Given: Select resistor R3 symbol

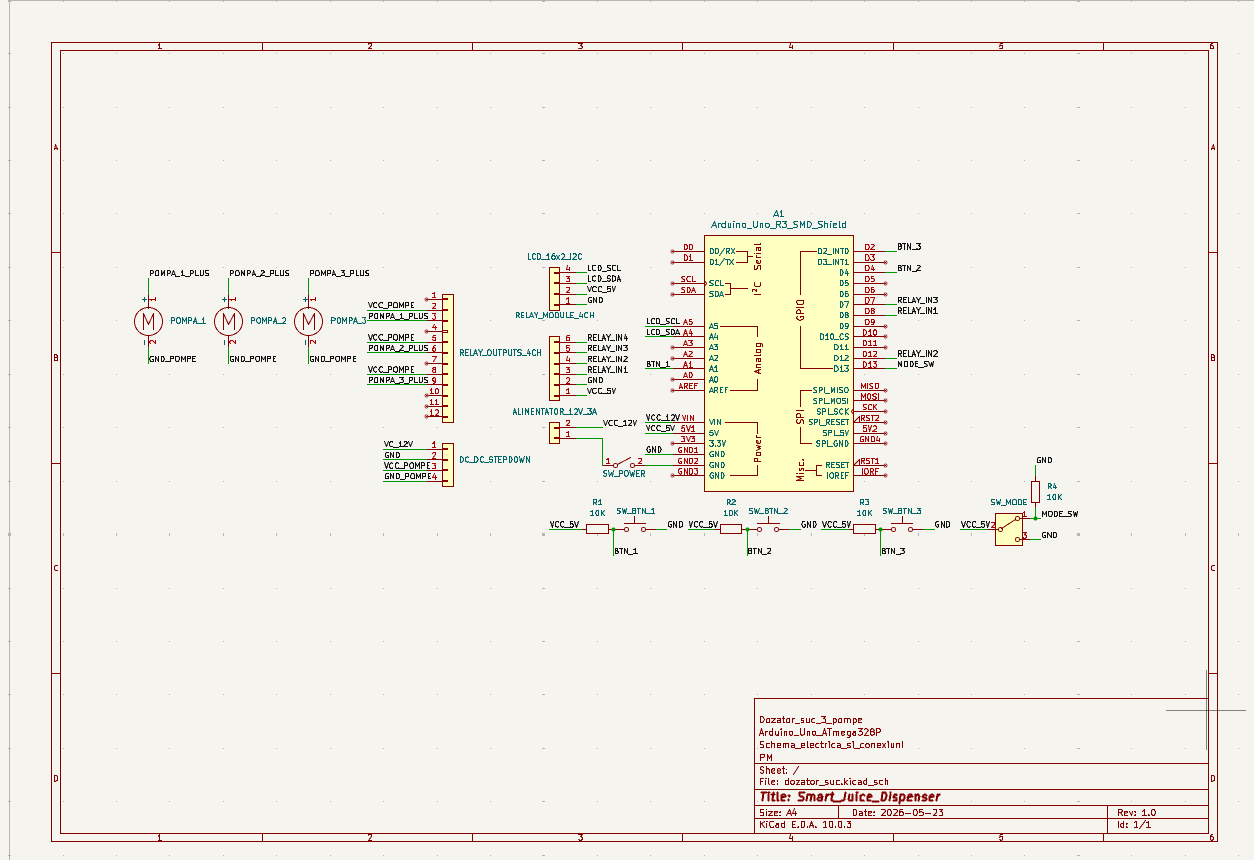Looking at the screenshot, I should (864, 527).
